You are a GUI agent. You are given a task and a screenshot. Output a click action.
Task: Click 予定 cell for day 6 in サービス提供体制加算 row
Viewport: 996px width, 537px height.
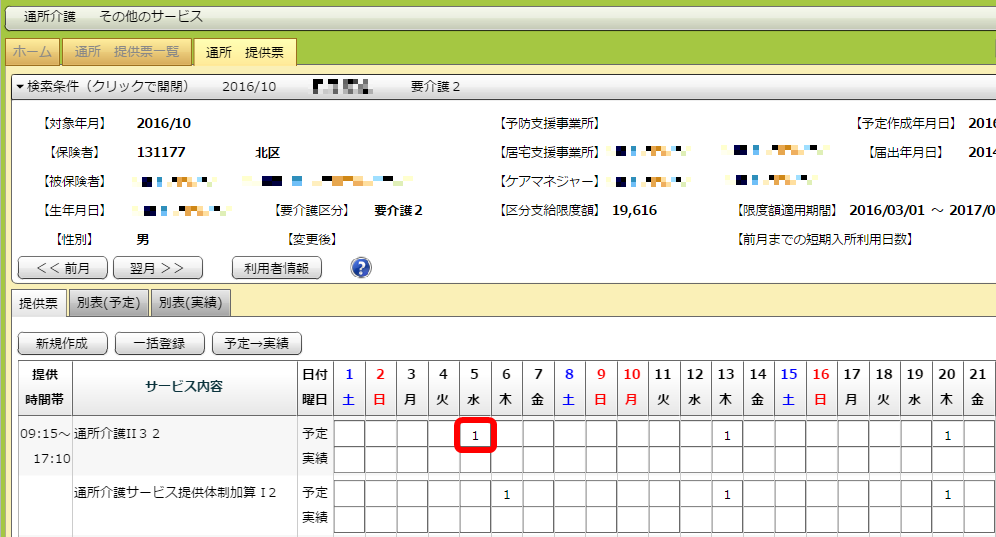point(507,494)
